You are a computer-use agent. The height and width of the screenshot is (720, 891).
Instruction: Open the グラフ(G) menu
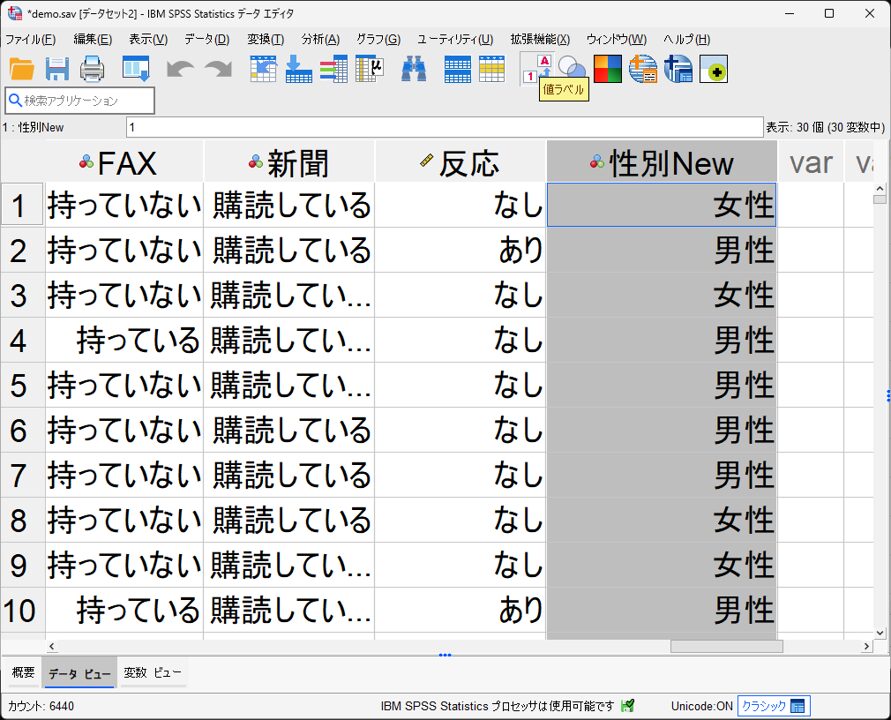[x=378, y=39]
